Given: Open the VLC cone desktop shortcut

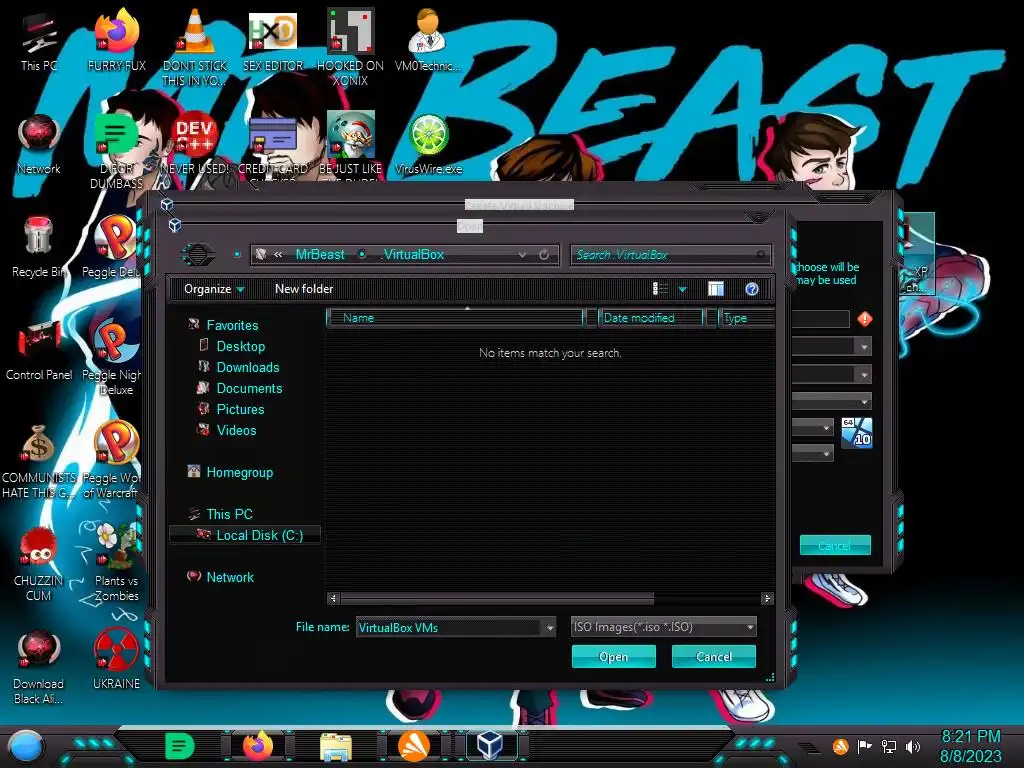Looking at the screenshot, I should (x=195, y=47).
